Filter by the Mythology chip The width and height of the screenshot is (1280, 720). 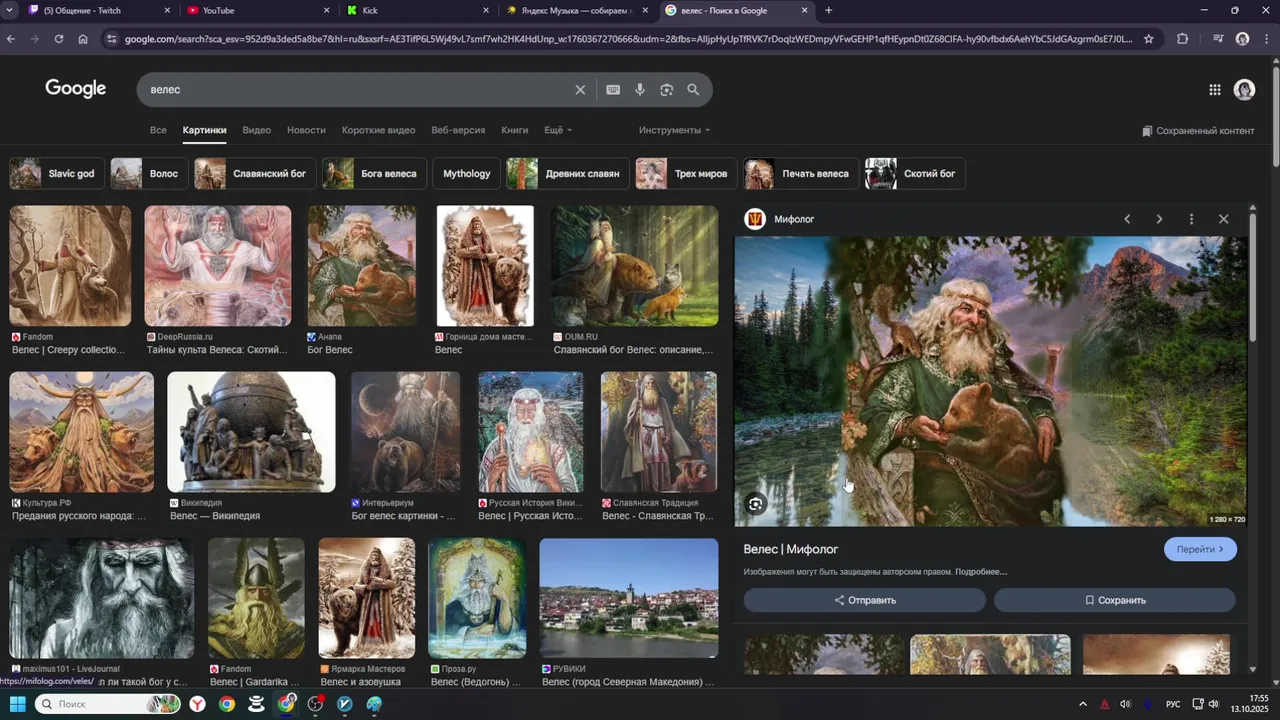(x=467, y=173)
